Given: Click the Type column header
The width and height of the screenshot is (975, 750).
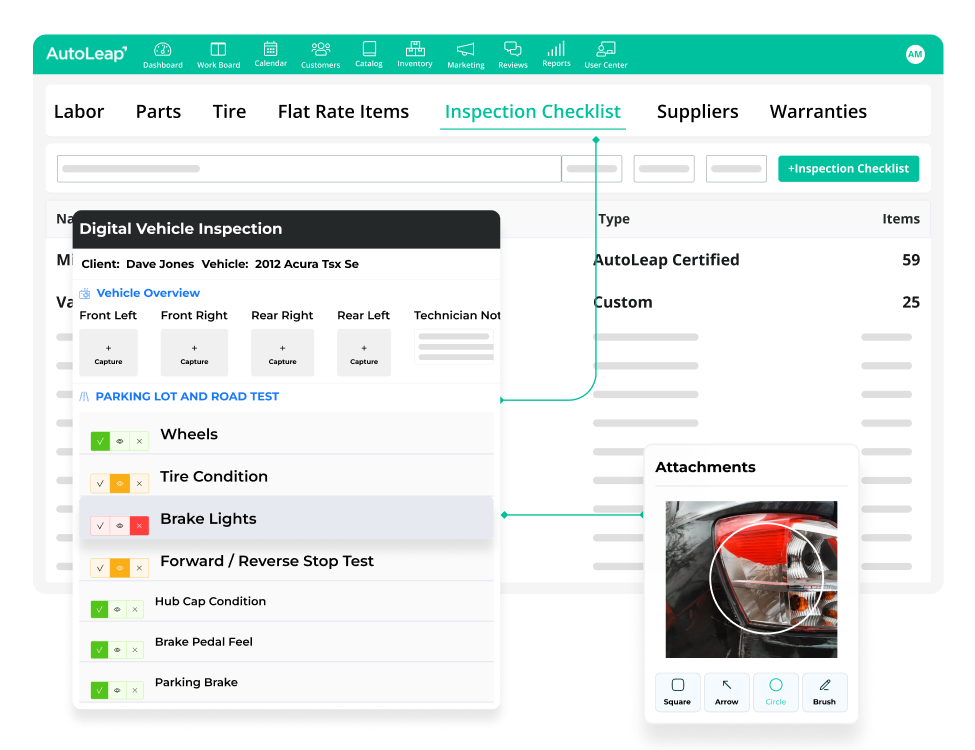Looking at the screenshot, I should 614,219.
